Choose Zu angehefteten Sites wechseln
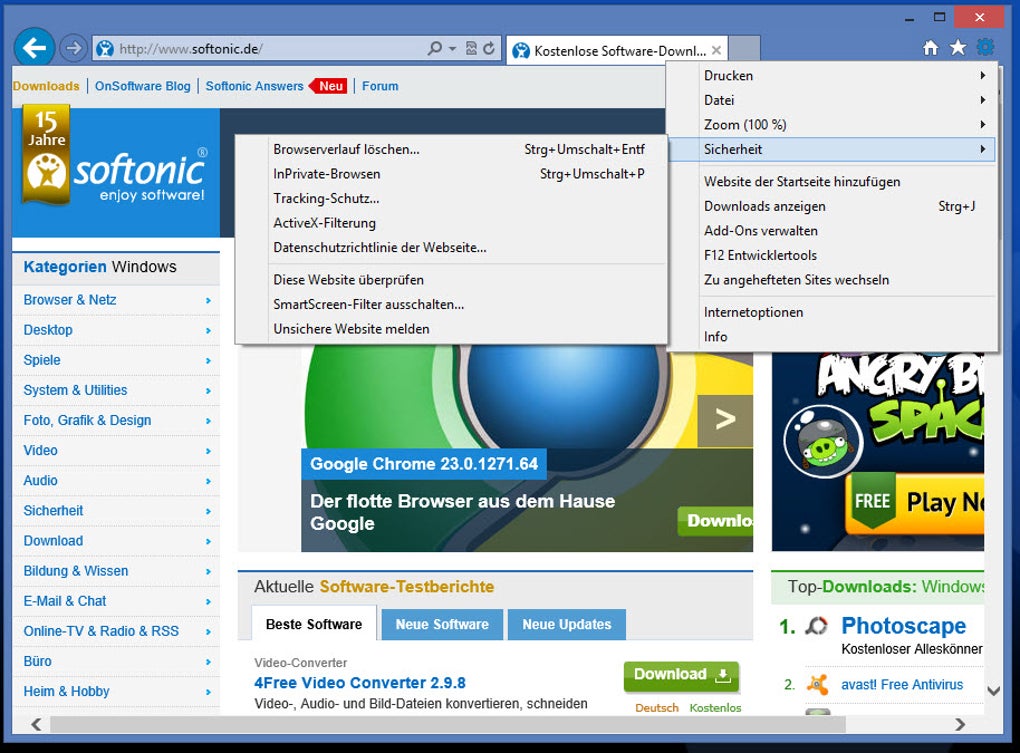This screenshot has width=1020, height=753. (x=832, y=280)
